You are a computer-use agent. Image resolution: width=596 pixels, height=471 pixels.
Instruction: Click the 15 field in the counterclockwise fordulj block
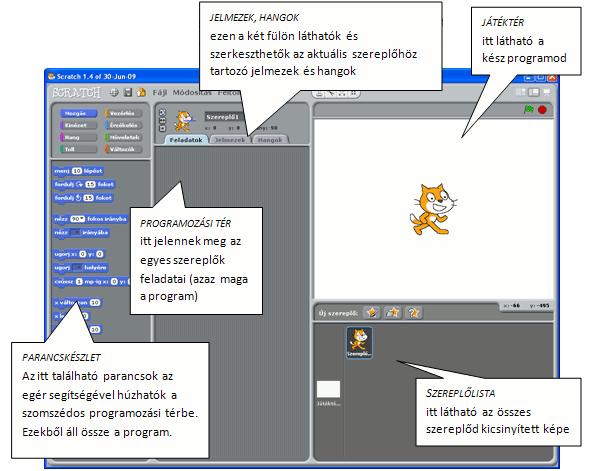(x=89, y=198)
